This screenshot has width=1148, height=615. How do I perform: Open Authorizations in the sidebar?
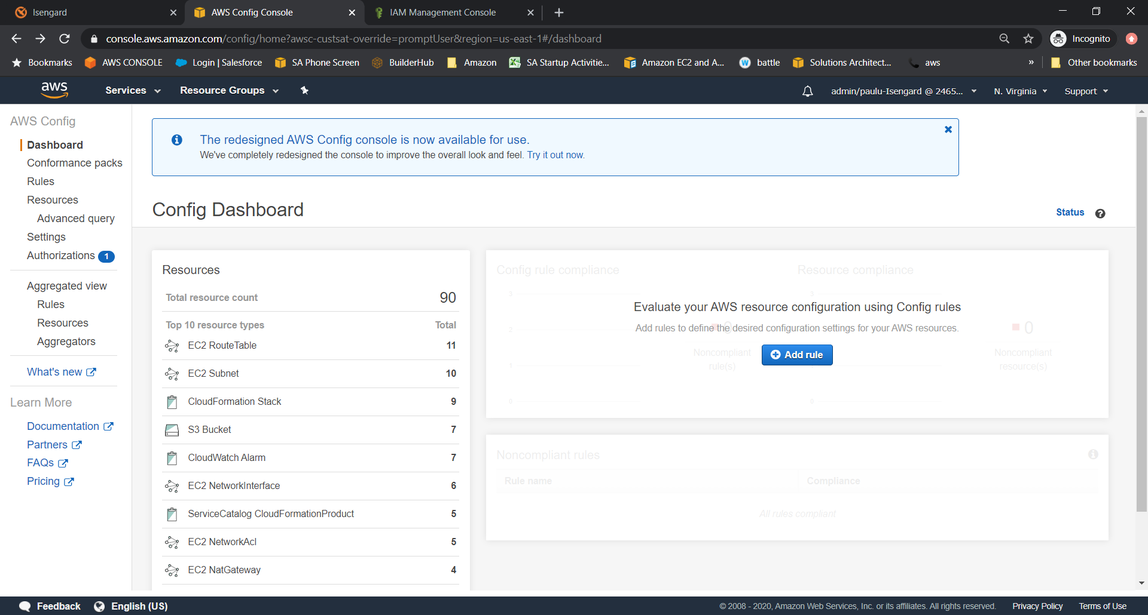[x=61, y=256]
